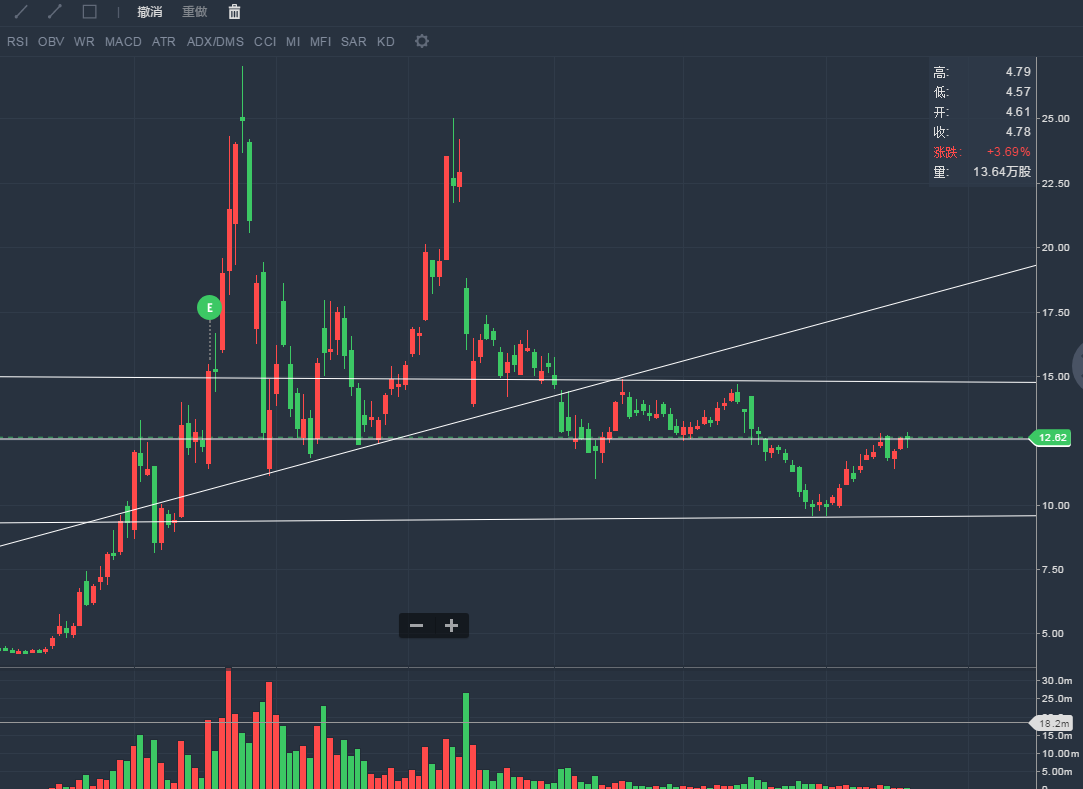
Task: Click 撤消 to undo the last drawing
Action: (150, 12)
